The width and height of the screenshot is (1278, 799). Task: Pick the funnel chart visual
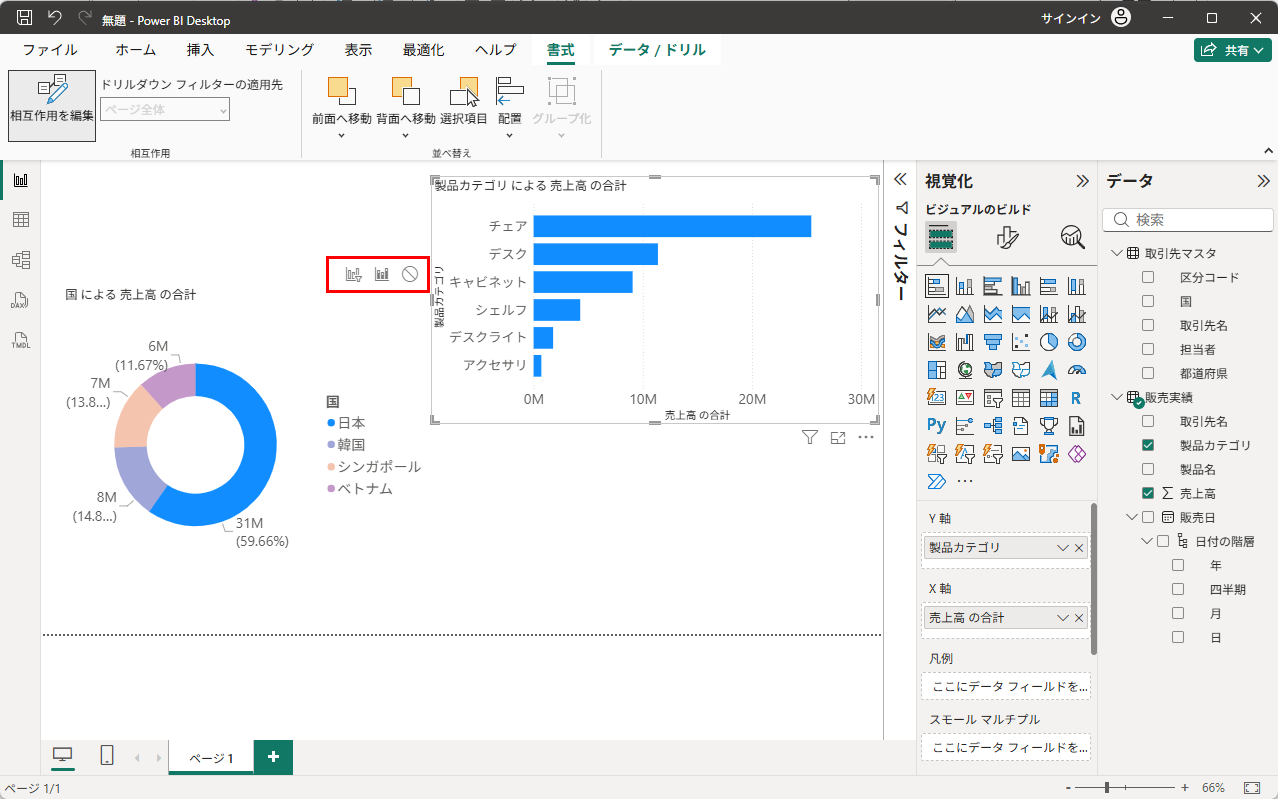(993, 343)
